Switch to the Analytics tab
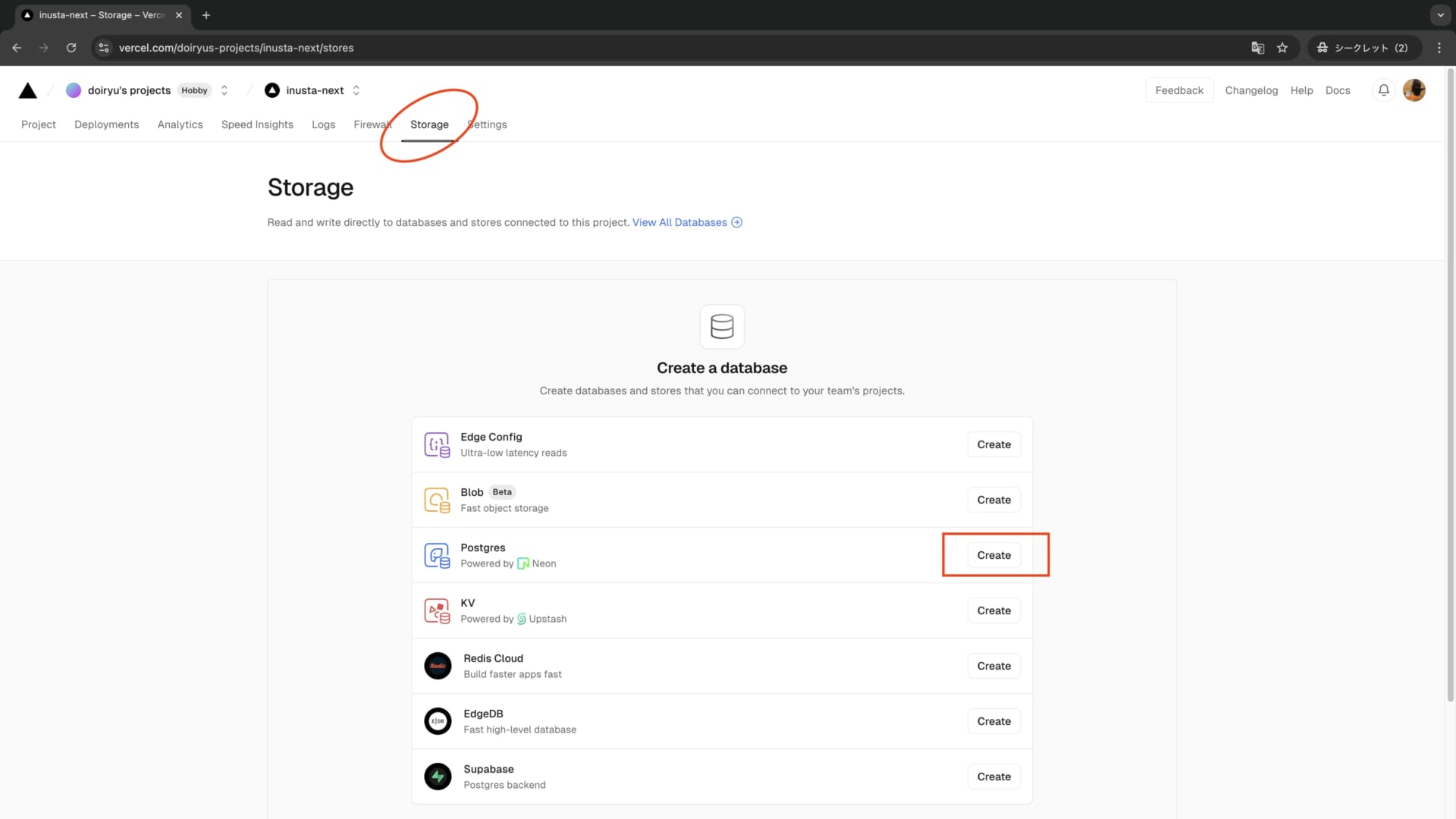The width and height of the screenshot is (1456, 819). pyautogui.click(x=180, y=124)
